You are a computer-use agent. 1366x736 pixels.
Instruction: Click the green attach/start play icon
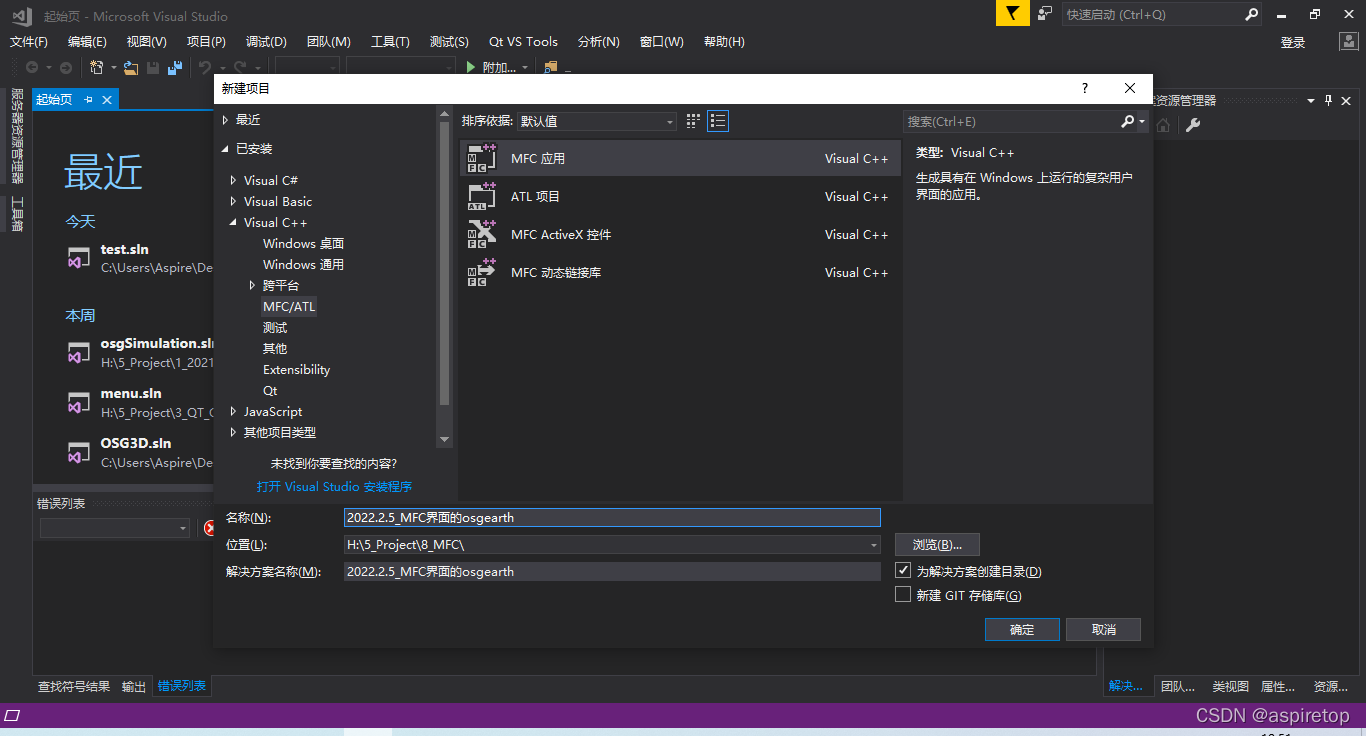471,67
